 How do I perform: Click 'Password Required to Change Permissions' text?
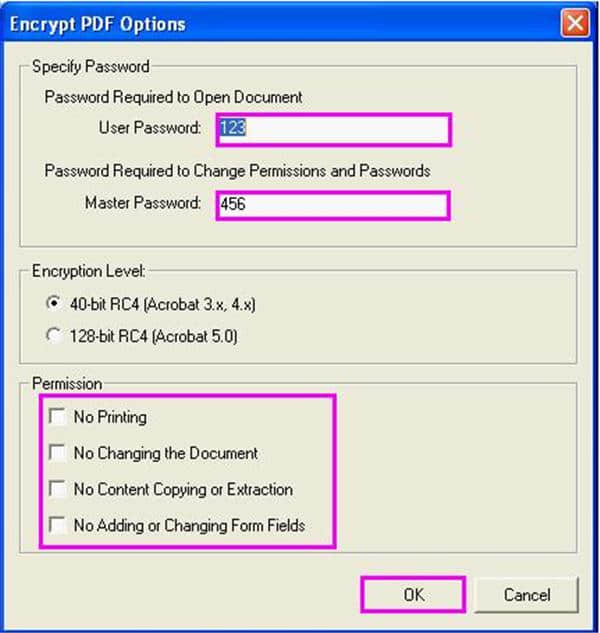click(x=237, y=171)
